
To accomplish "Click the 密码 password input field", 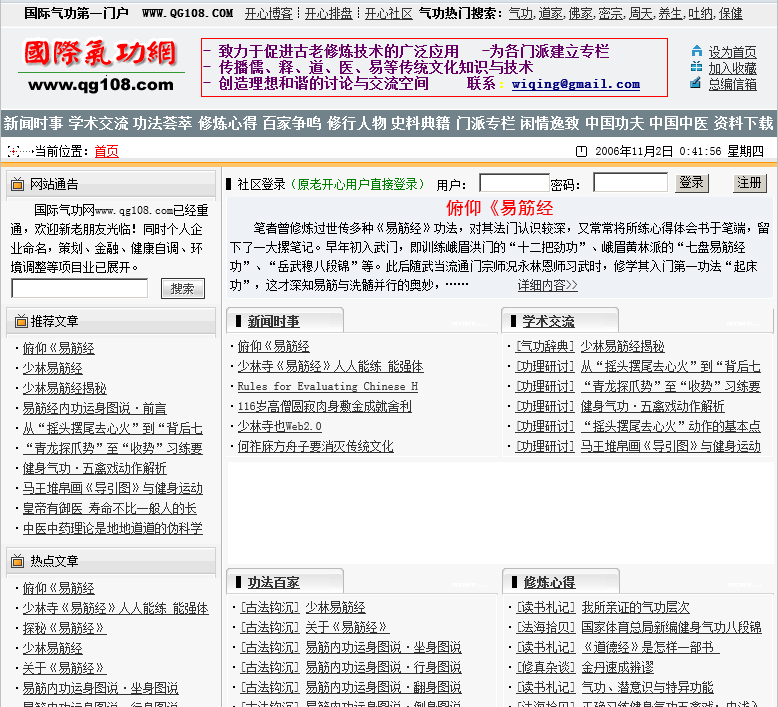I will coord(630,183).
